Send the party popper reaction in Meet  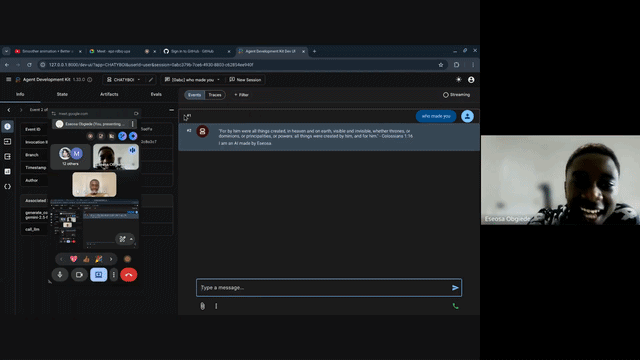pos(99,259)
